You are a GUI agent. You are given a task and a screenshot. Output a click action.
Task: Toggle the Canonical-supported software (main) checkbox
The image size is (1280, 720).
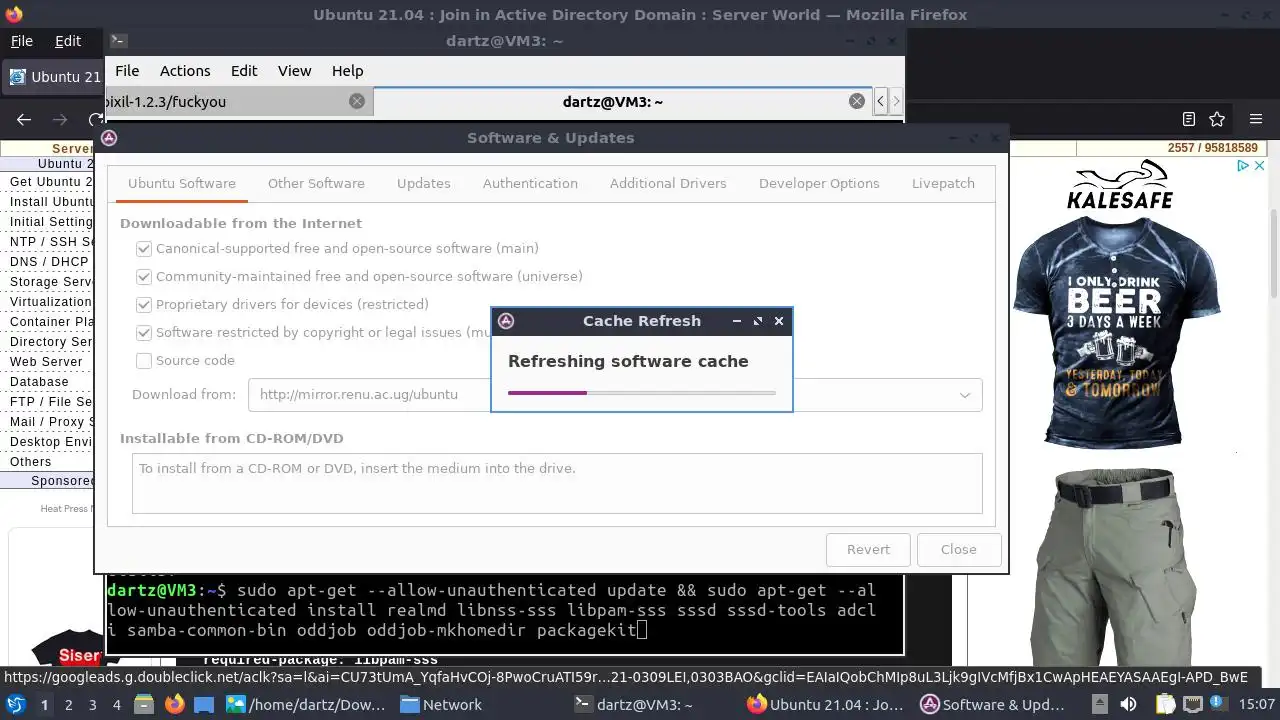(x=144, y=248)
